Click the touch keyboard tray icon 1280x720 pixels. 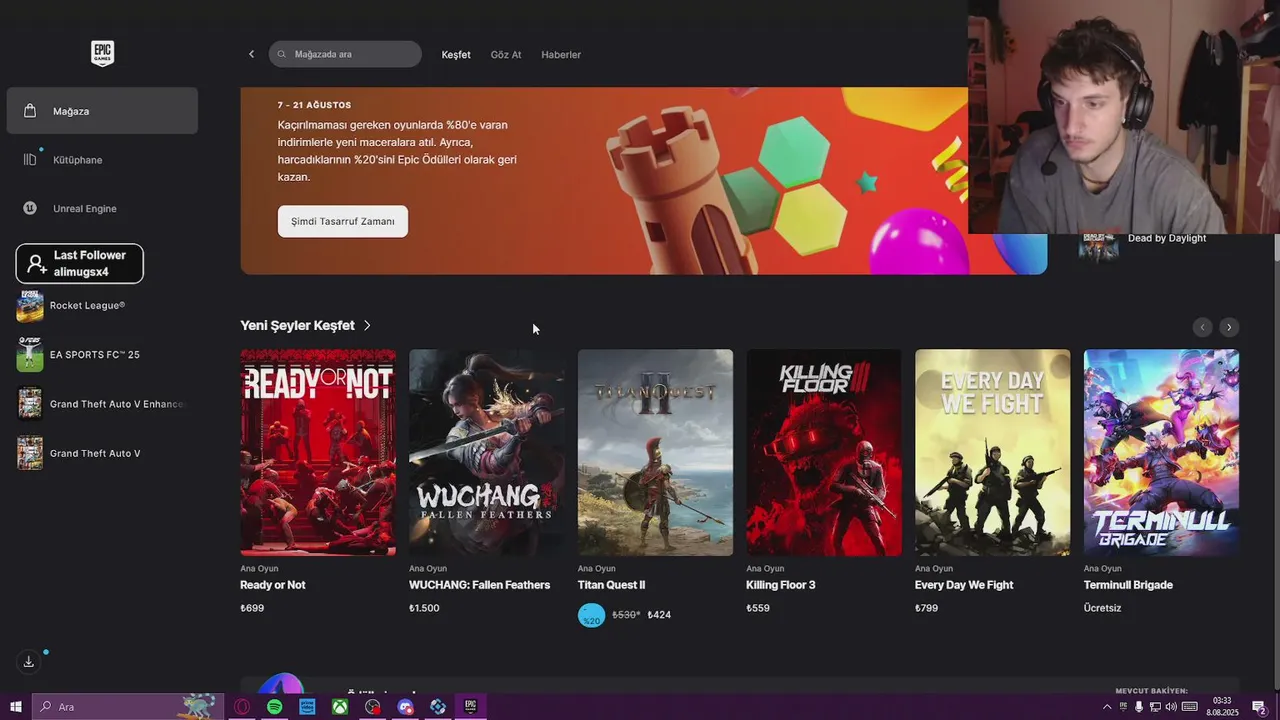click(1190, 707)
